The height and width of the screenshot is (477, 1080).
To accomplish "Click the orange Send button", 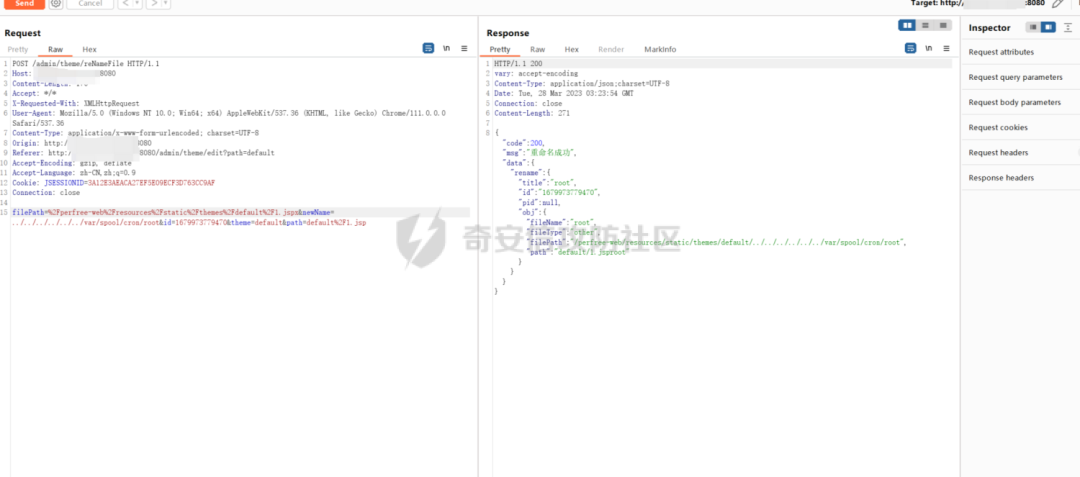I will (24, 3).
